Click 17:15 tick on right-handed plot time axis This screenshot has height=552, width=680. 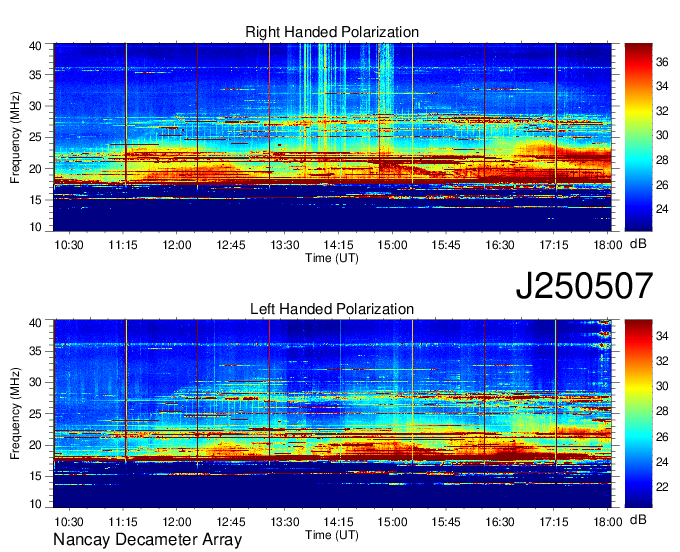[x=554, y=245]
